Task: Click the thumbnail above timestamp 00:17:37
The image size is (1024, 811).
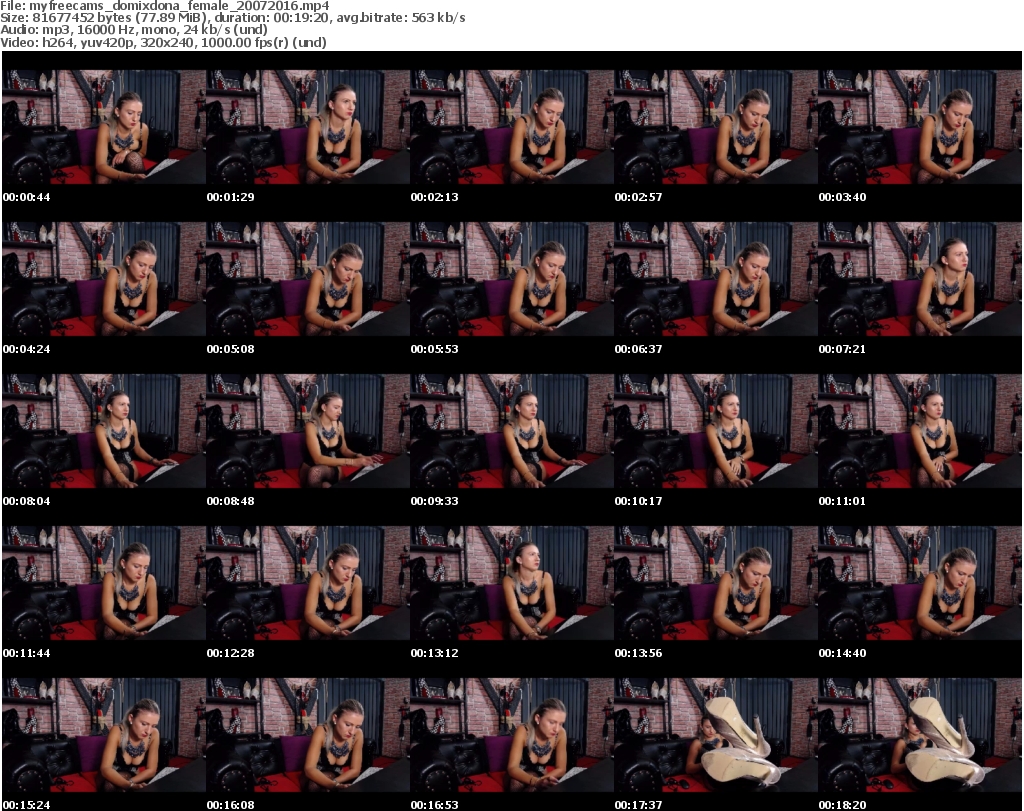Action: click(x=716, y=736)
